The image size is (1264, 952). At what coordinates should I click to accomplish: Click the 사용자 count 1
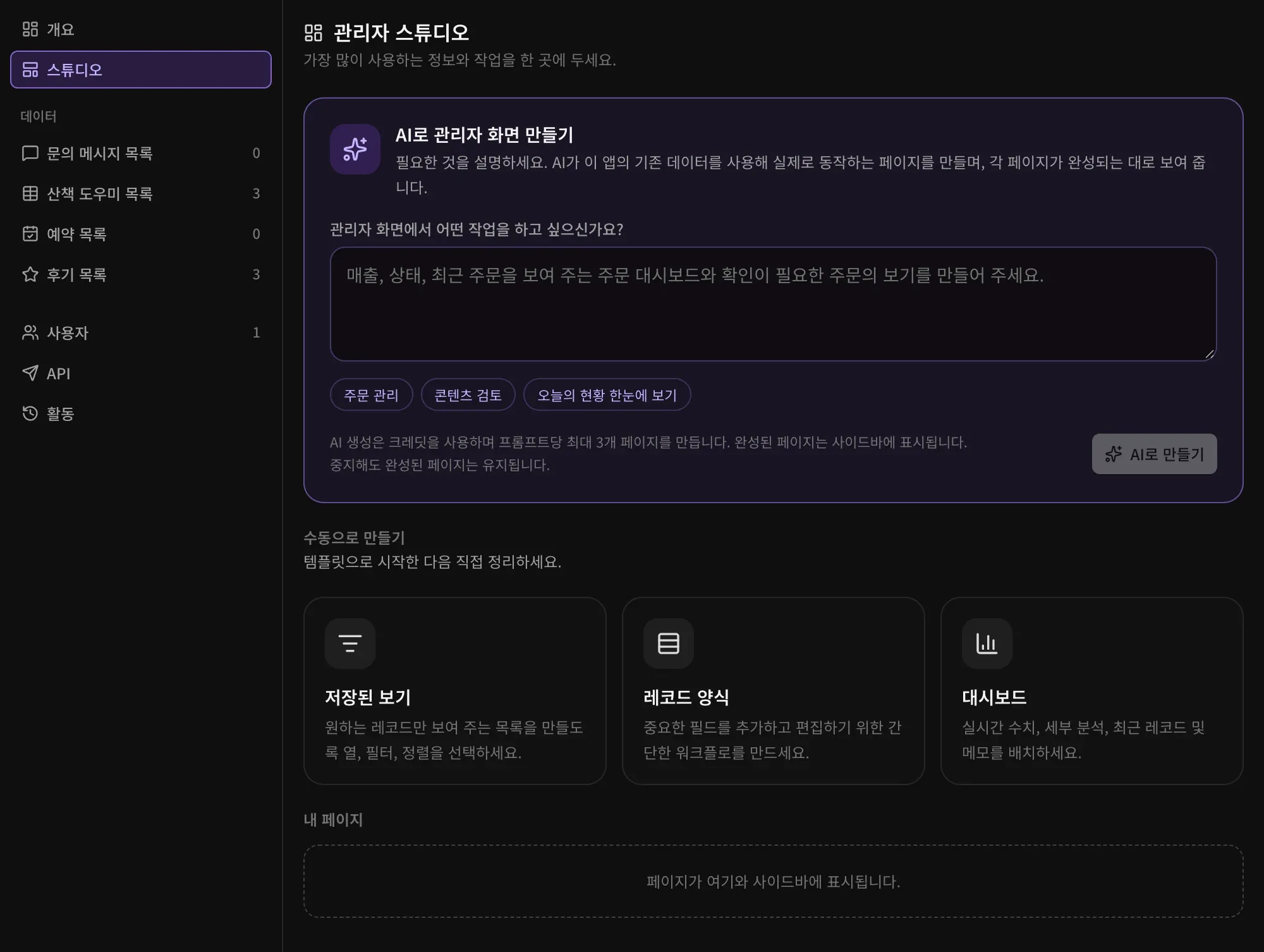click(x=256, y=333)
